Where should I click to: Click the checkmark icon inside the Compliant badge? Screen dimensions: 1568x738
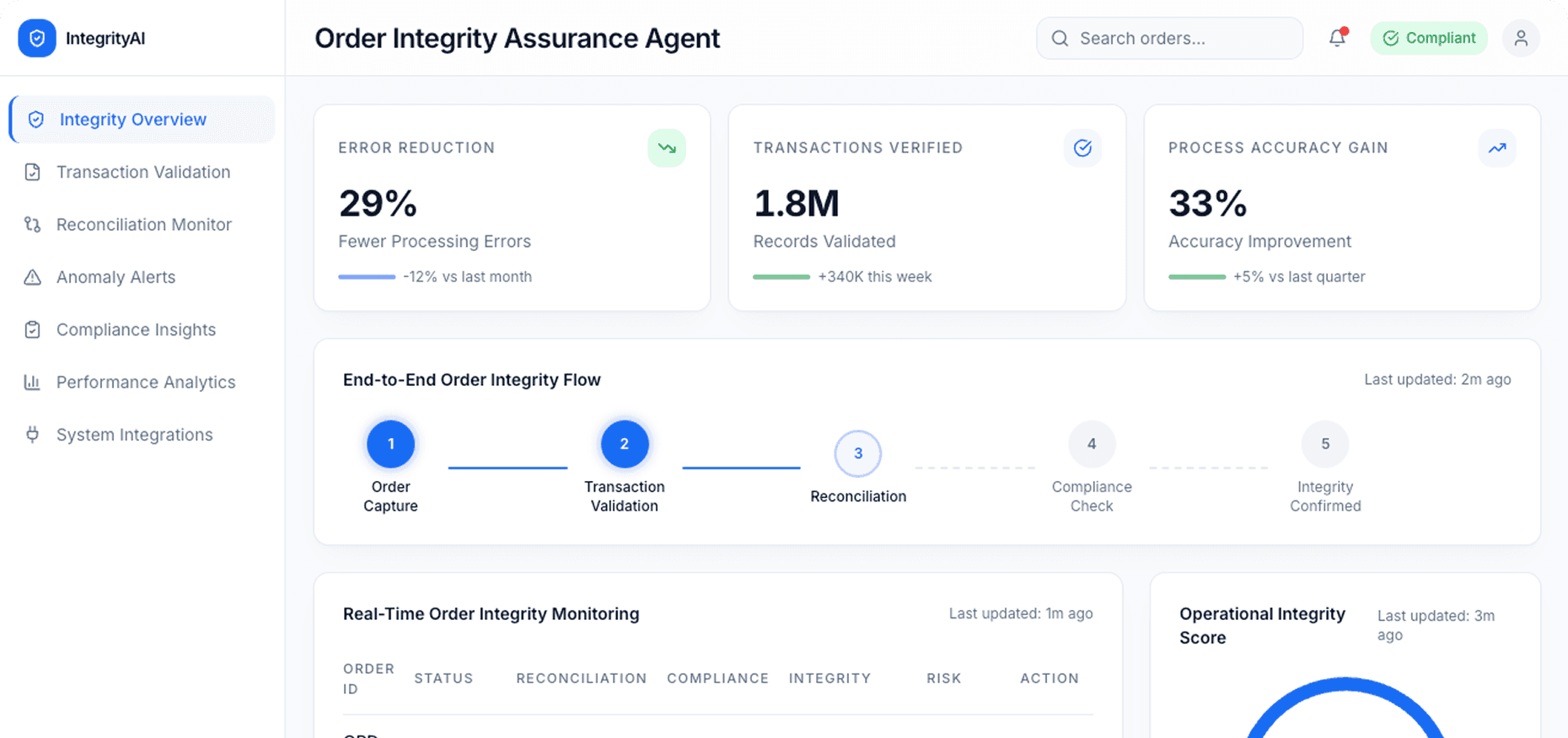pos(1391,38)
